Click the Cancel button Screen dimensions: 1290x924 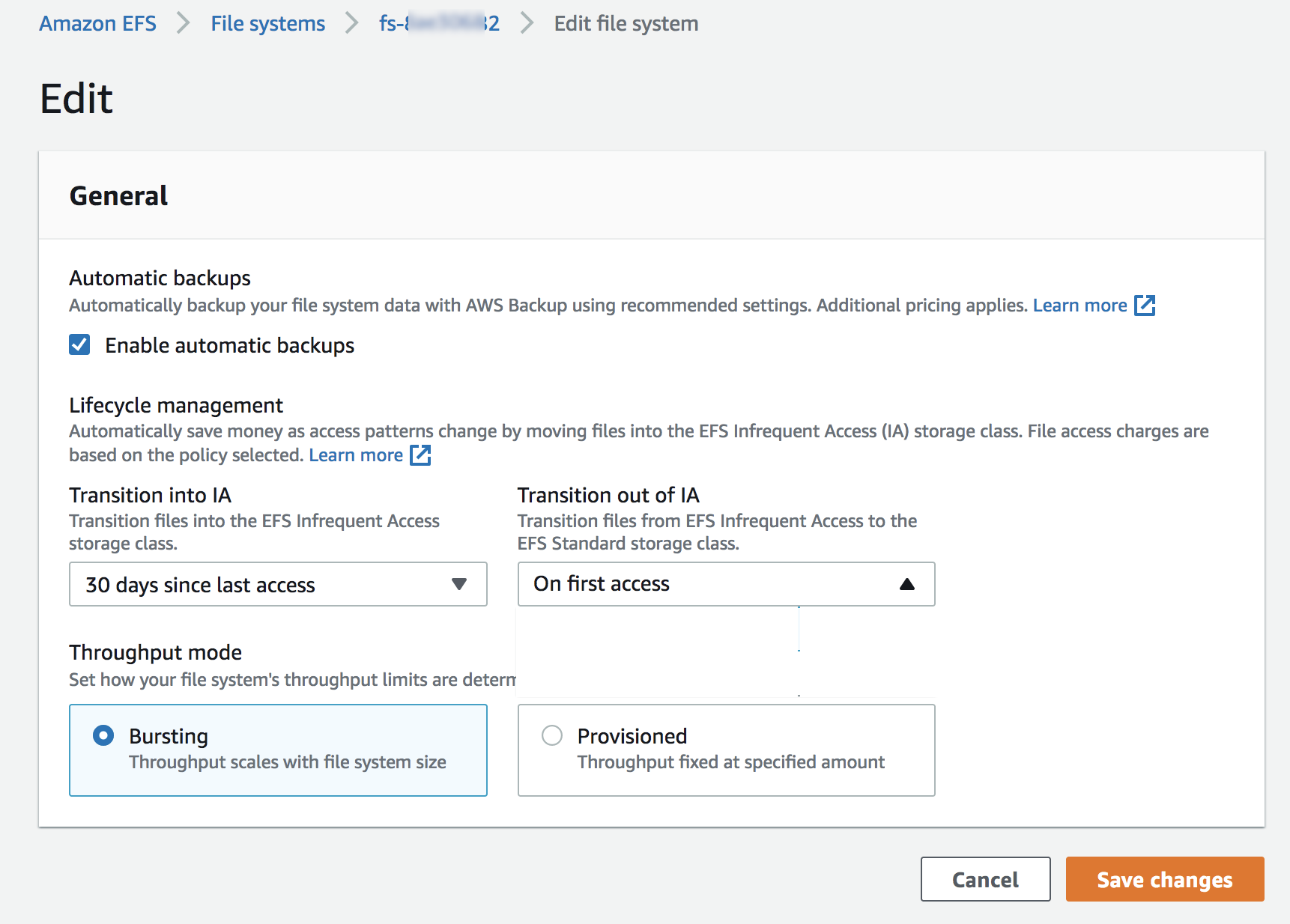(985, 879)
